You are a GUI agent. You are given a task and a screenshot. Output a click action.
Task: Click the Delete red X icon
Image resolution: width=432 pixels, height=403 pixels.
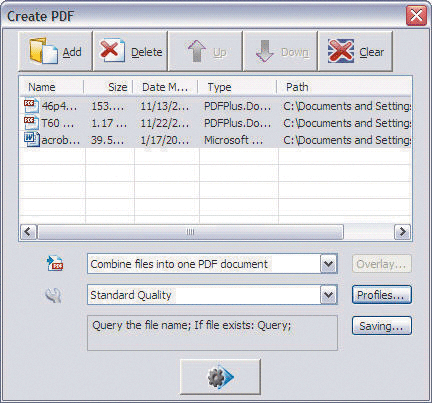(x=112, y=51)
